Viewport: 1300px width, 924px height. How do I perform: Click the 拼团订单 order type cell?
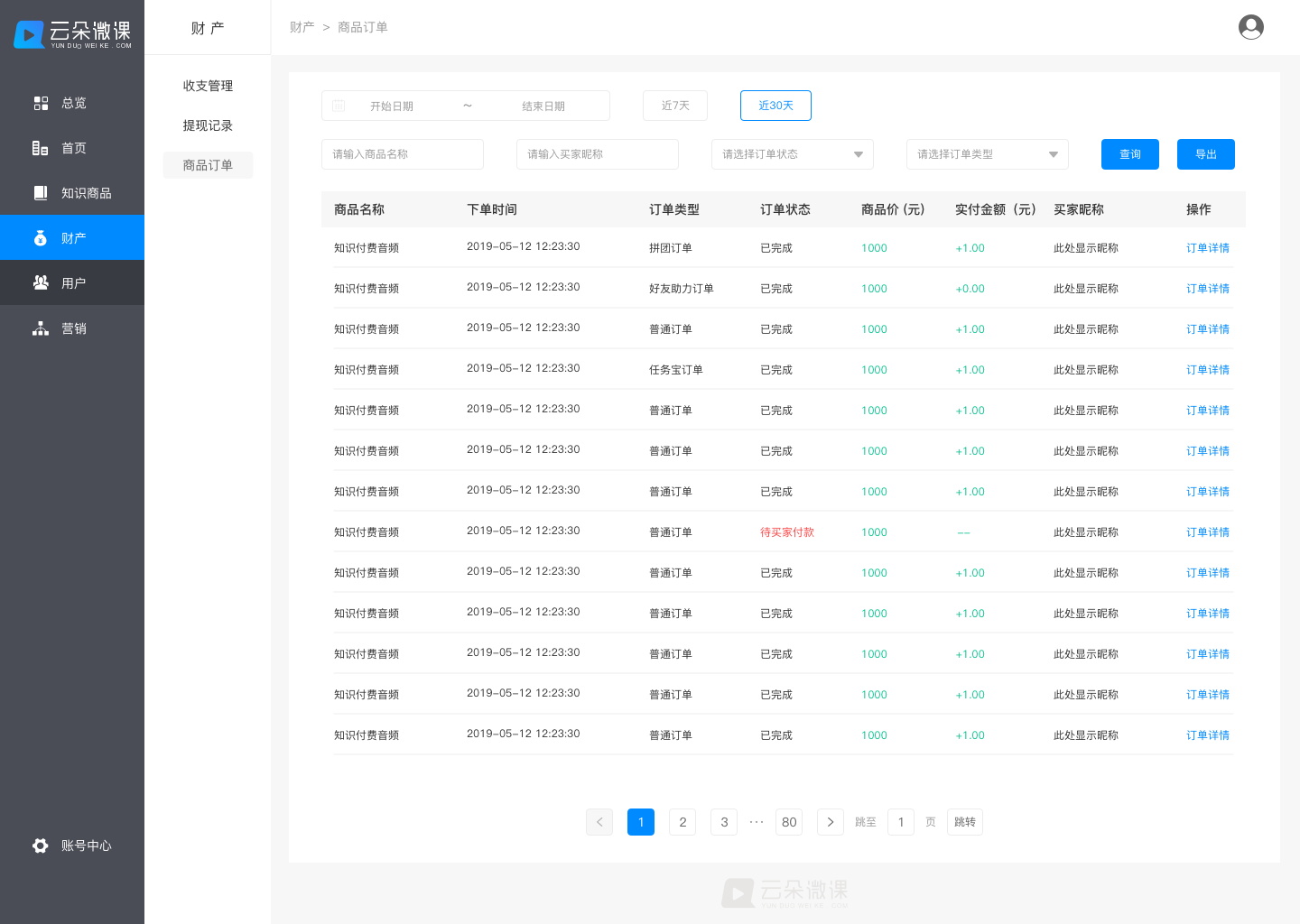pos(671,248)
